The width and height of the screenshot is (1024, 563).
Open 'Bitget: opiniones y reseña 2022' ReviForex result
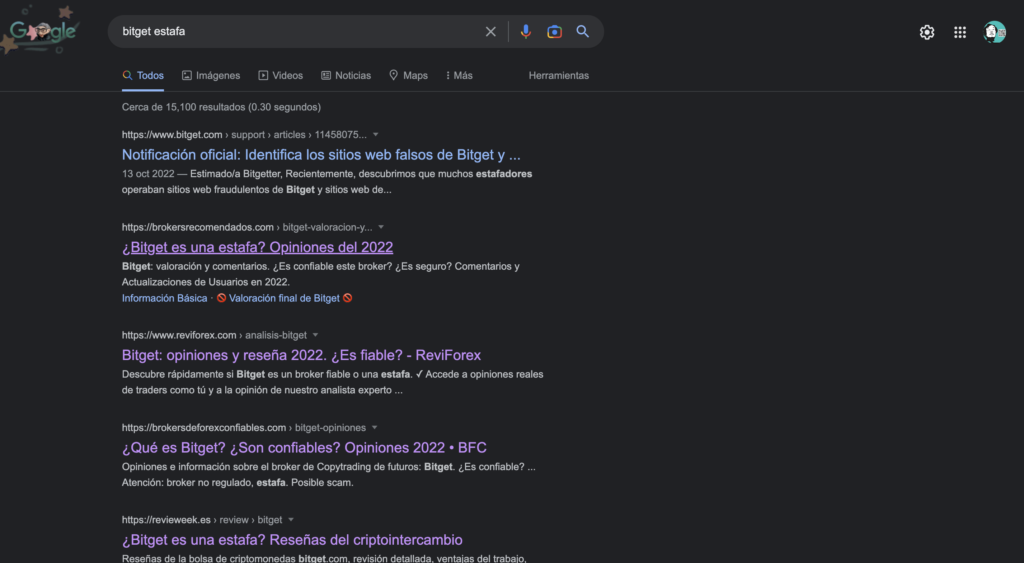301,355
